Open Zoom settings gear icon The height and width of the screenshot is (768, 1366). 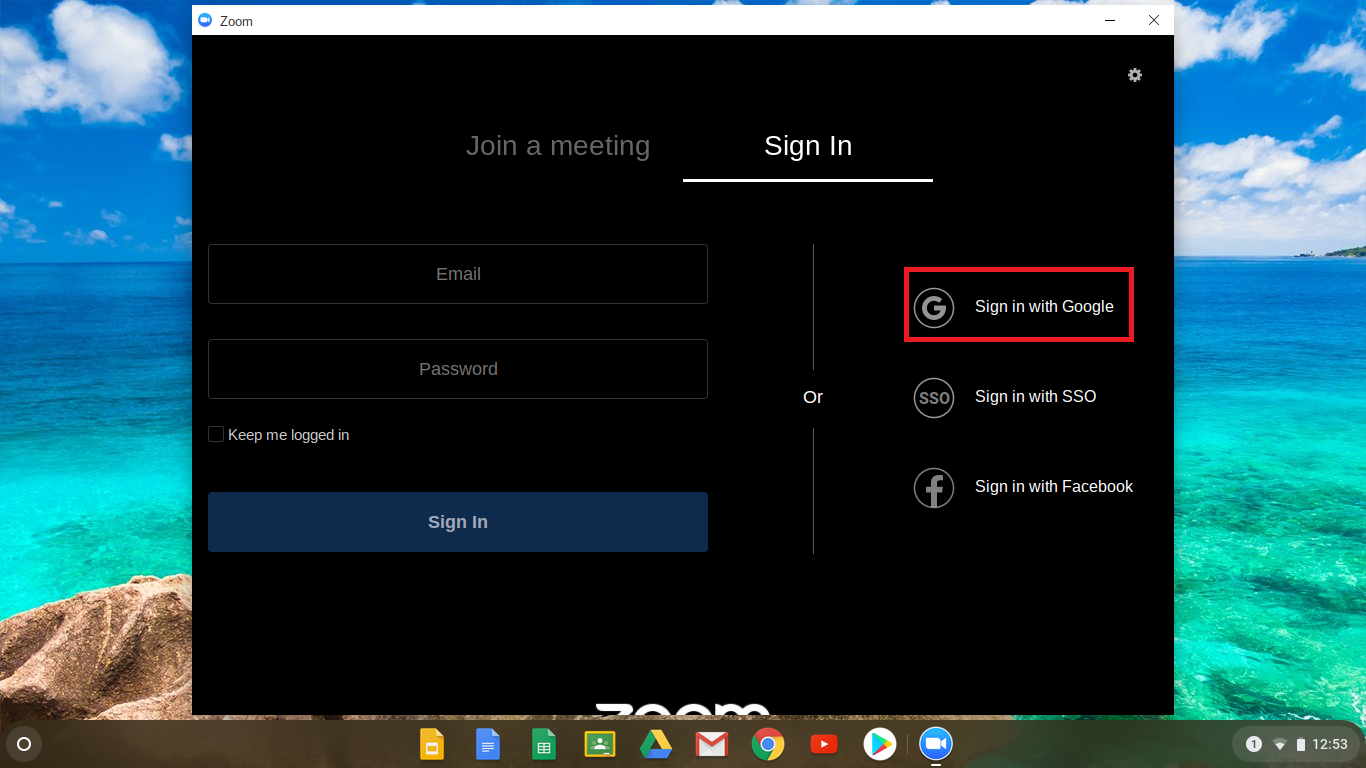tap(1135, 75)
